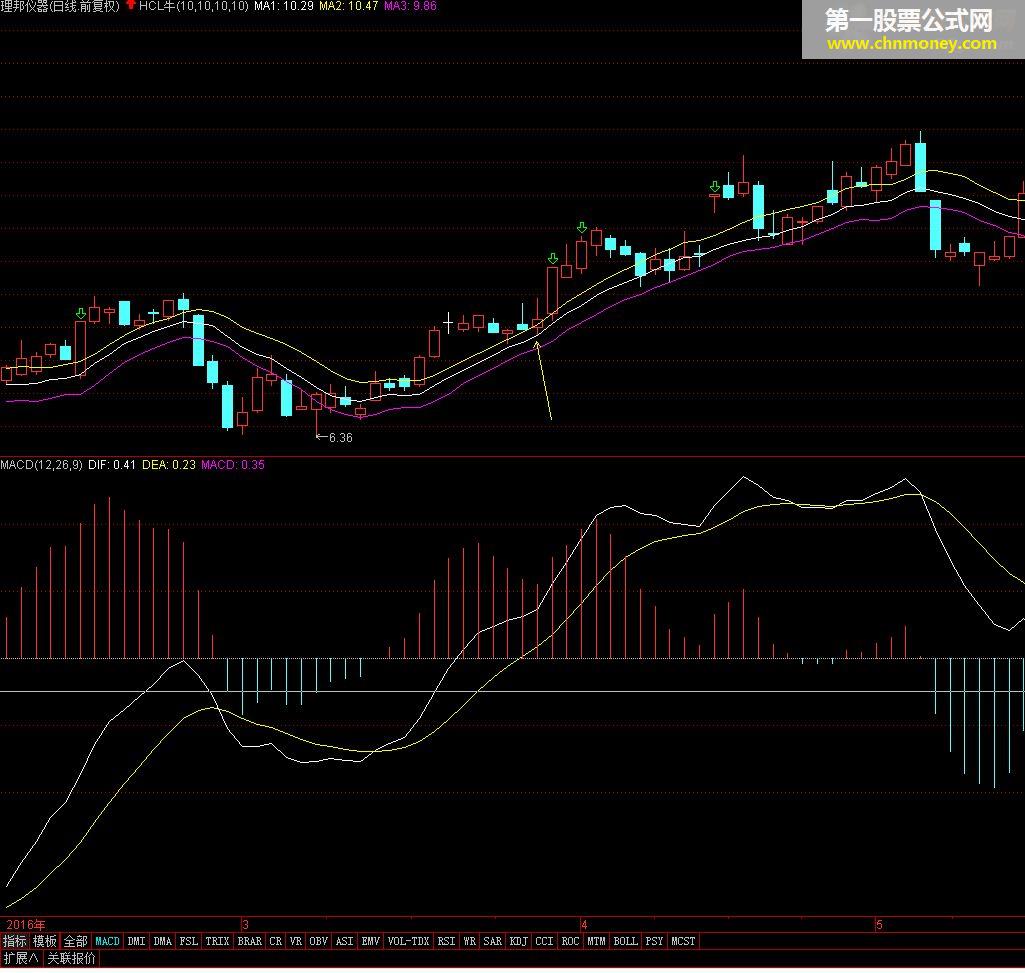This screenshot has height=973, width=1025.
Task: Jump to the month 5 axis marker
Action: (x=879, y=925)
